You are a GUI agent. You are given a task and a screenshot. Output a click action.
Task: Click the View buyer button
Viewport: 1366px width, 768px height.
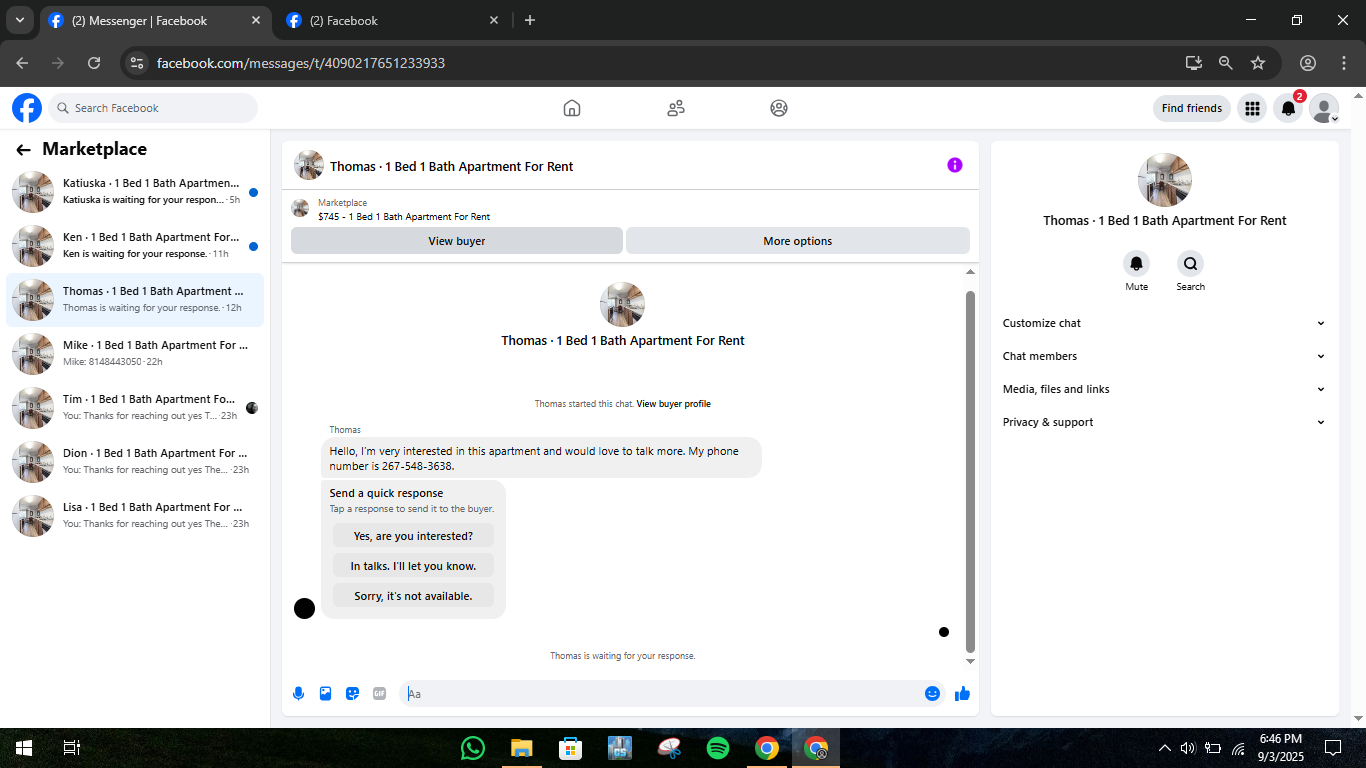click(457, 241)
